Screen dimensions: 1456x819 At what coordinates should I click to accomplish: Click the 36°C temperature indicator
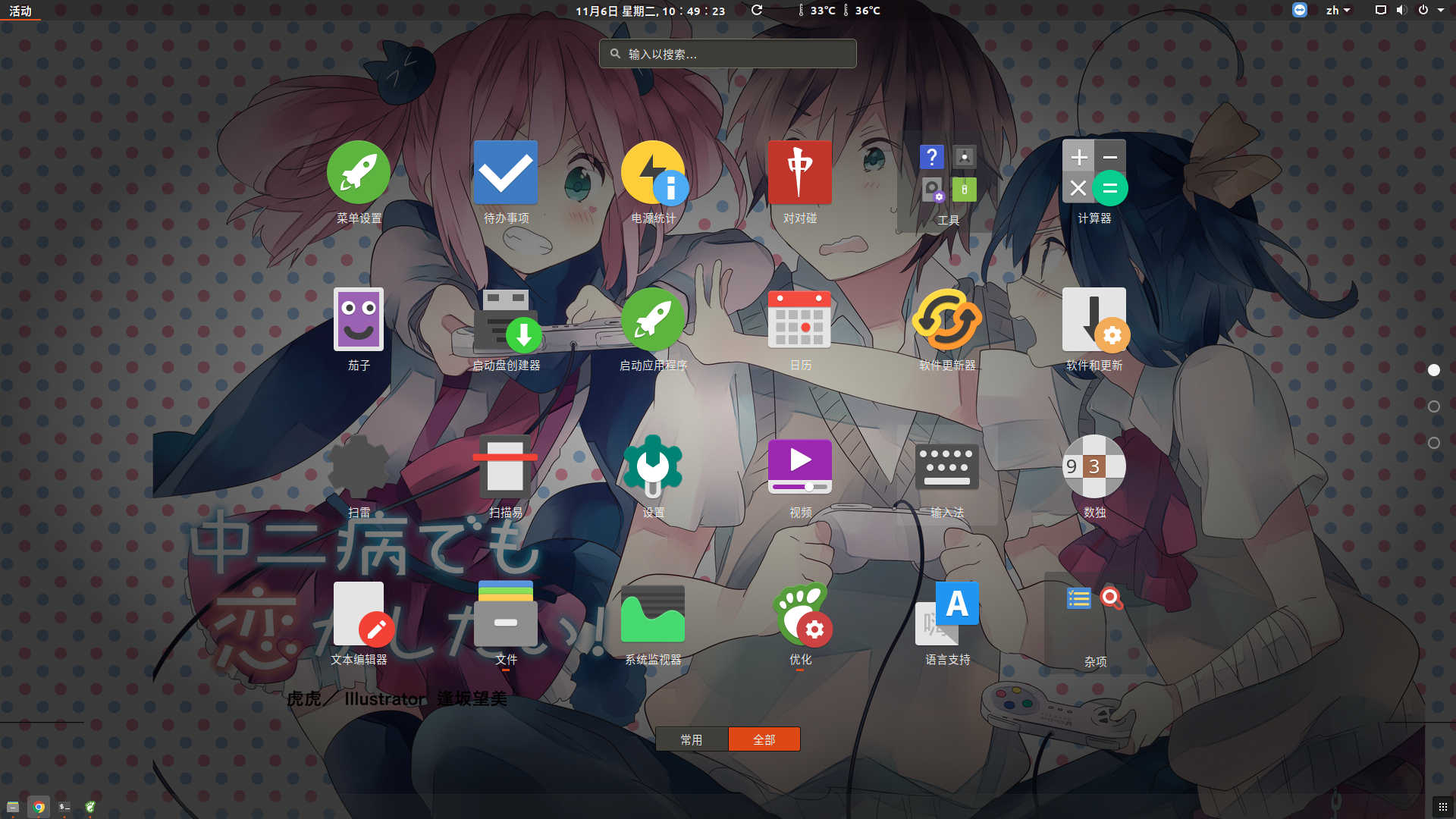coord(862,11)
